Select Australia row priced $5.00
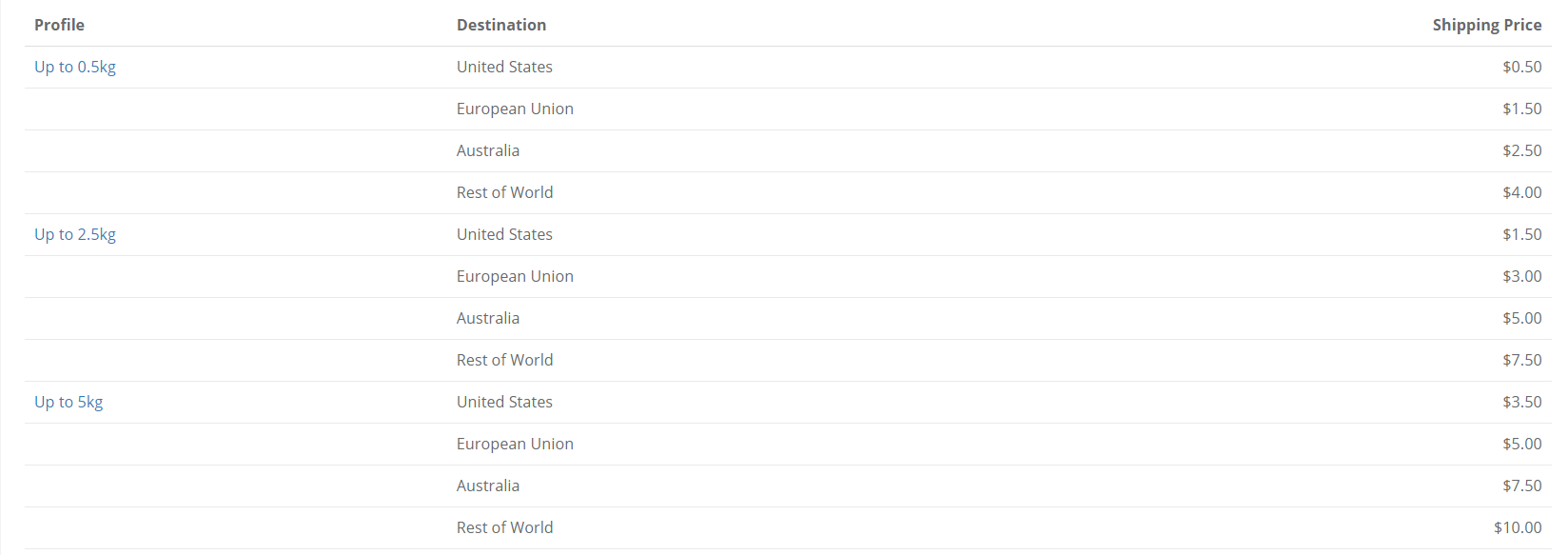The width and height of the screenshot is (1568, 555). pyautogui.click(x=788, y=318)
